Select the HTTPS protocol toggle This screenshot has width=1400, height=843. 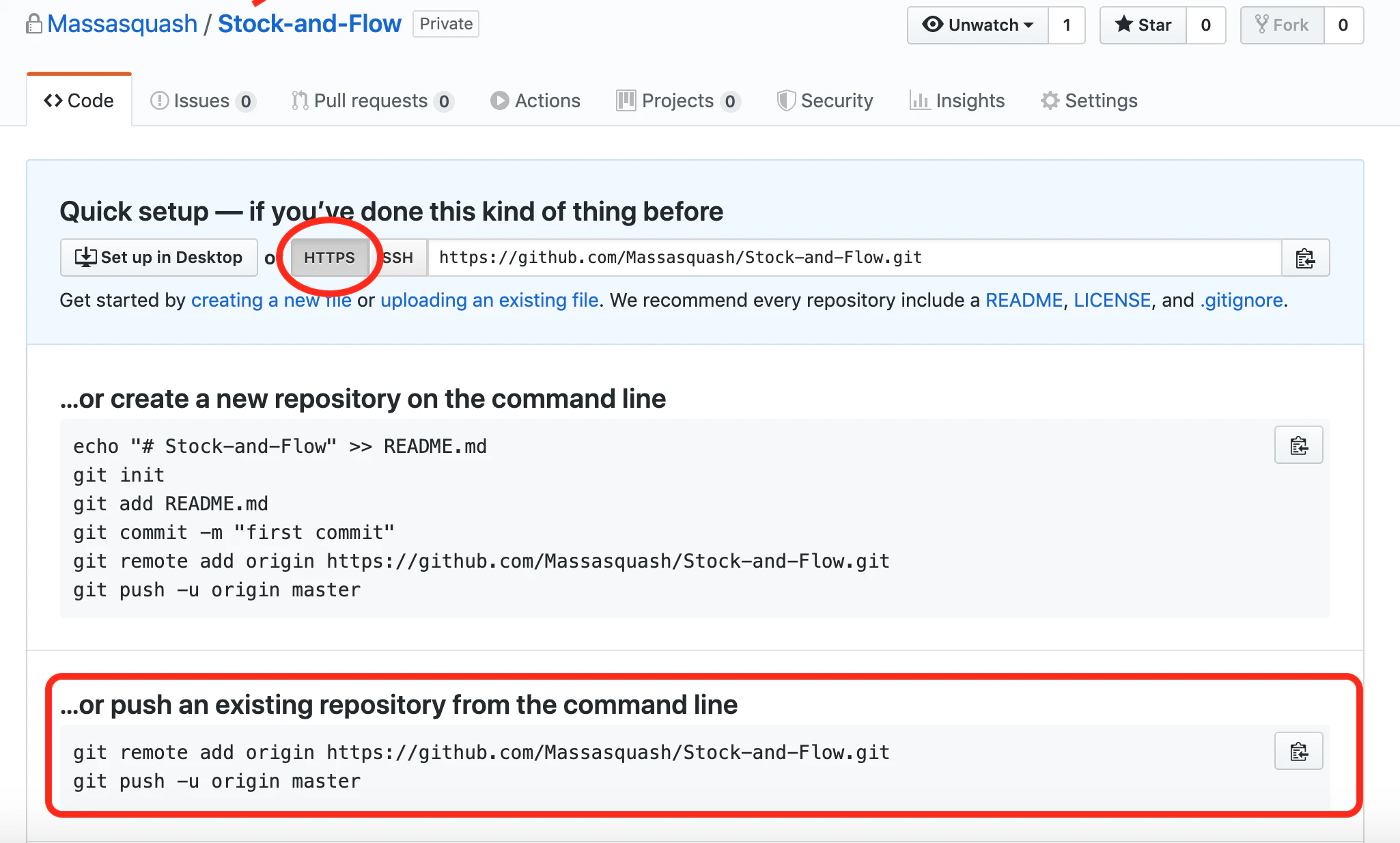(x=330, y=258)
